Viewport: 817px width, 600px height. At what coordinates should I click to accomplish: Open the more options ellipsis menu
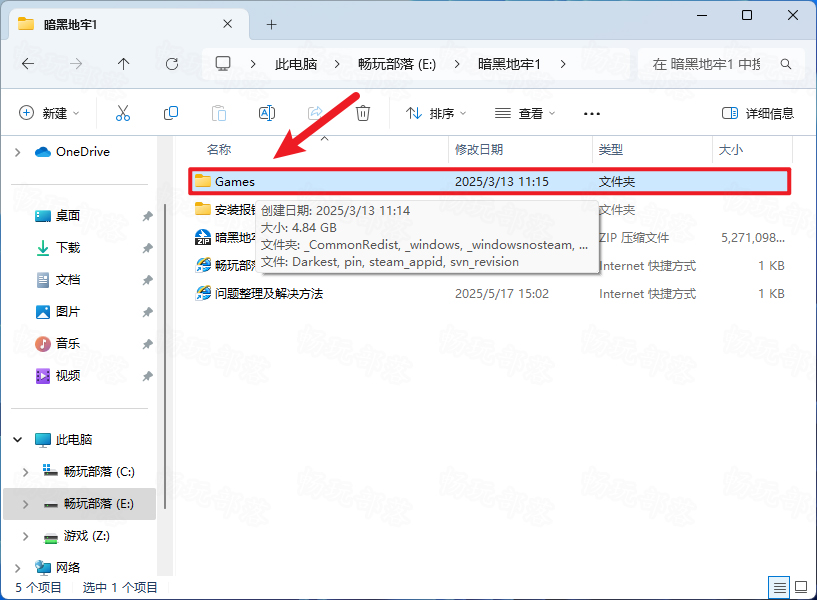592,114
